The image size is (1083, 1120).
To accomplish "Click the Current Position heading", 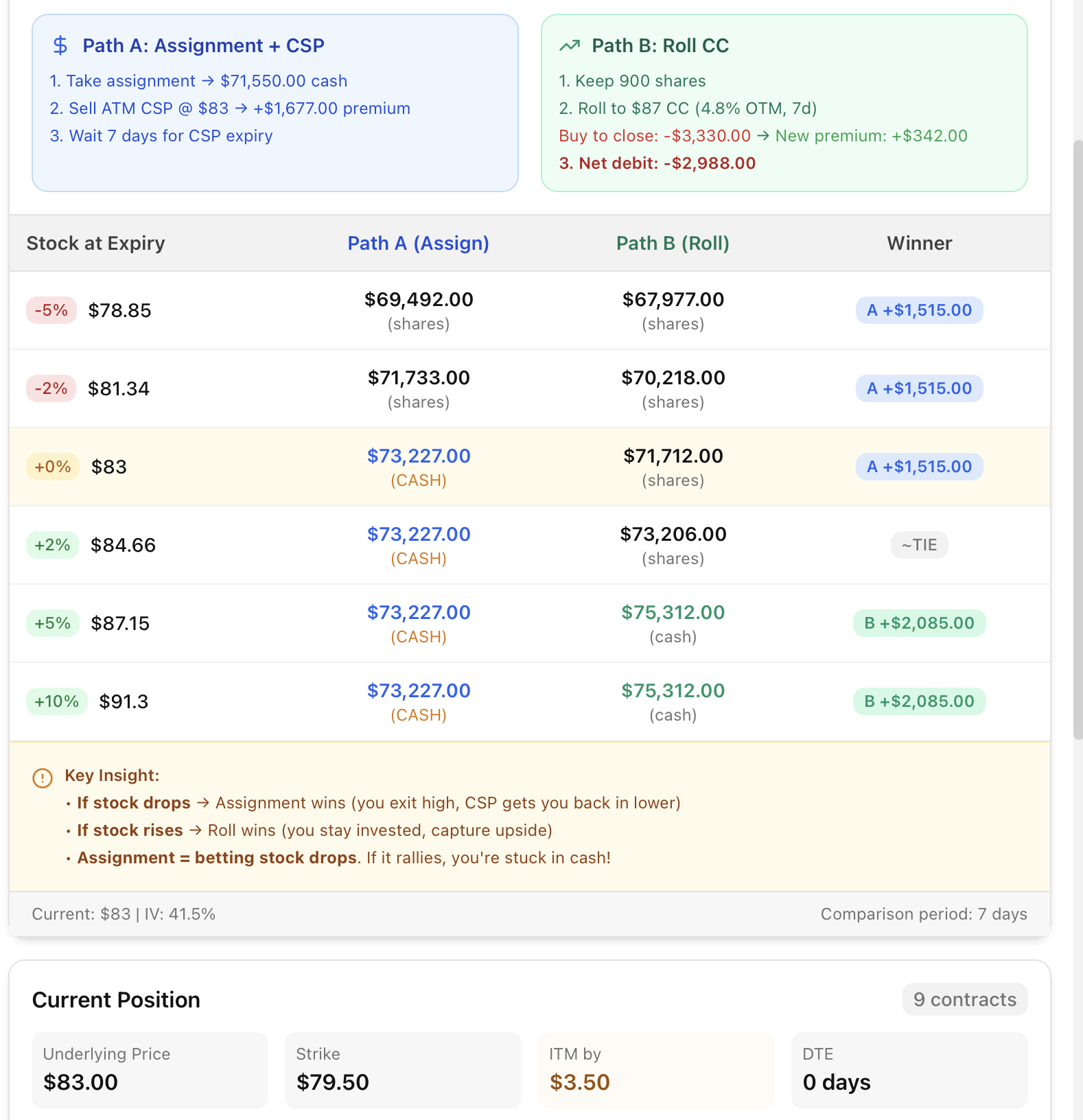I will click(x=116, y=1000).
